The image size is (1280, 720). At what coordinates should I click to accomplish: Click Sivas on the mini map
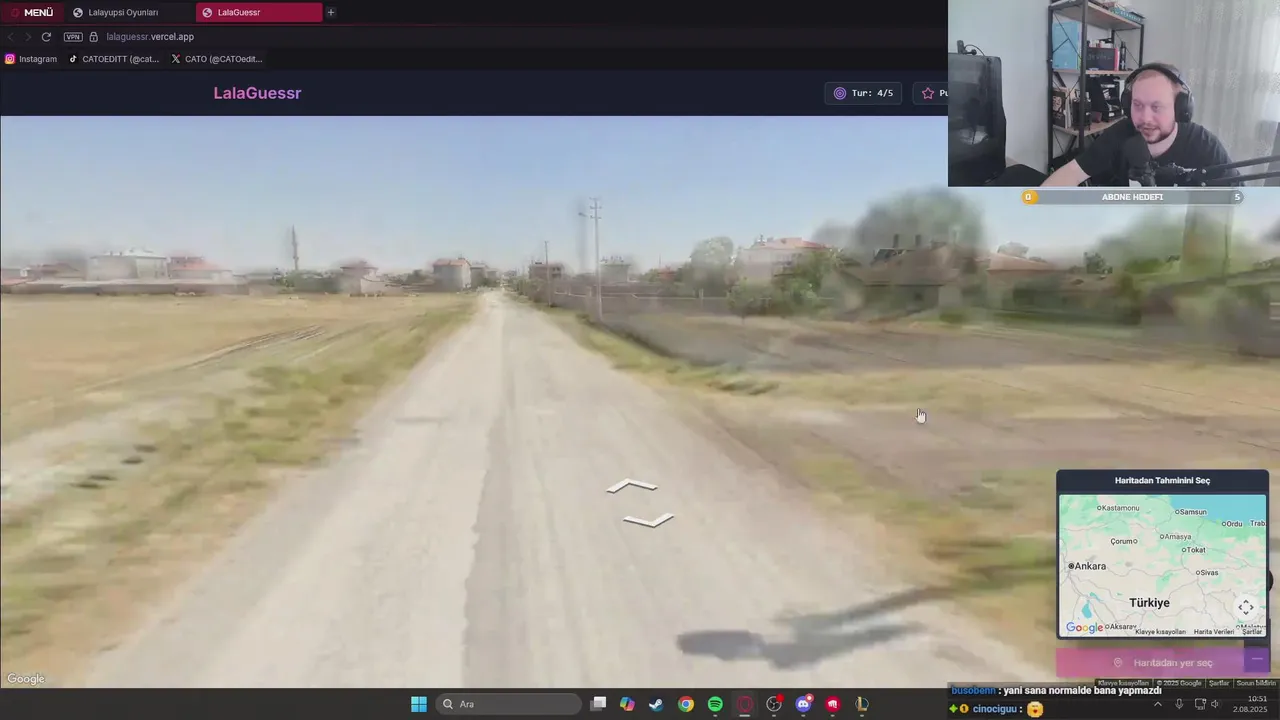tap(1207, 573)
